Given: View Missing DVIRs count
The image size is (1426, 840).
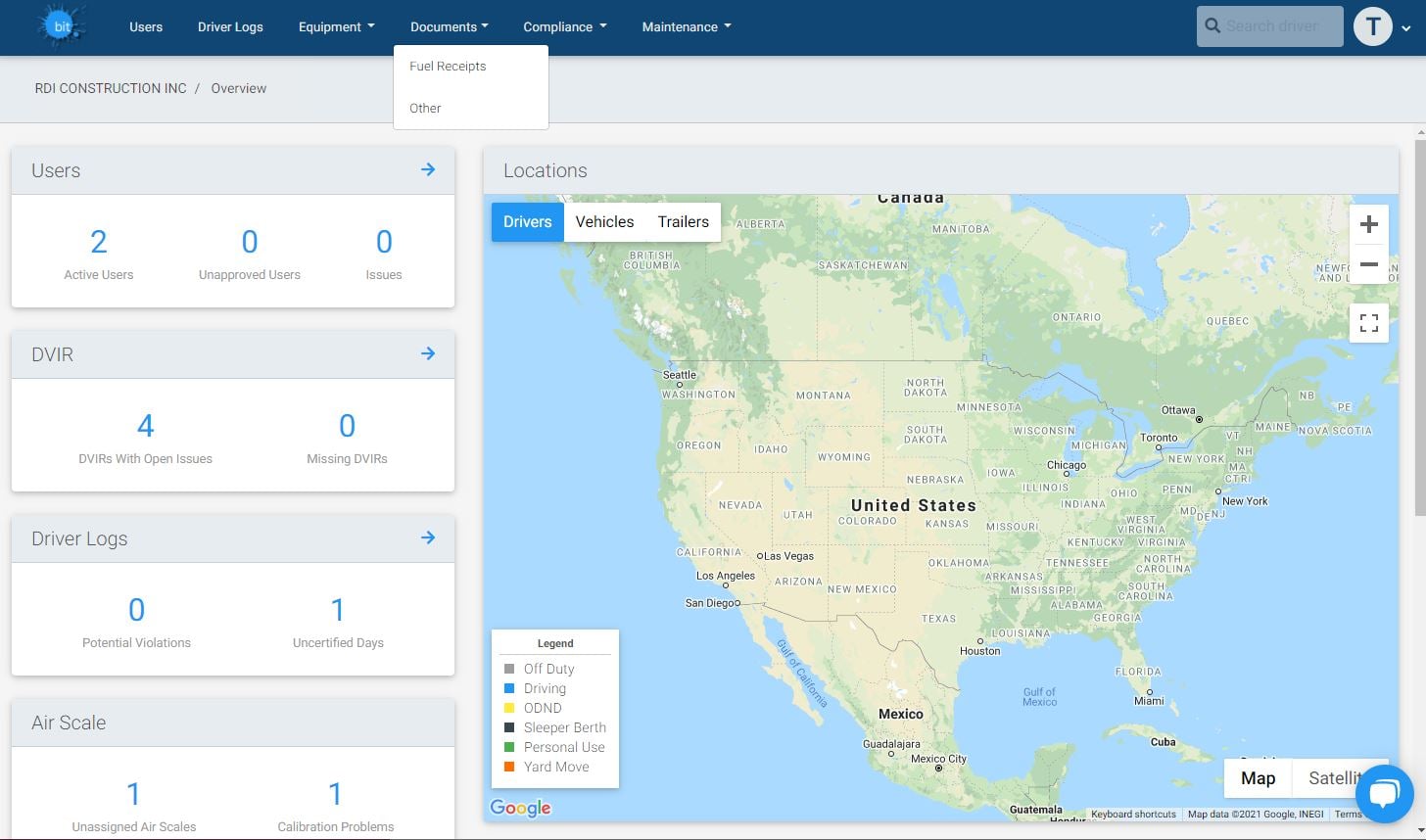Looking at the screenshot, I should click(x=347, y=437).
